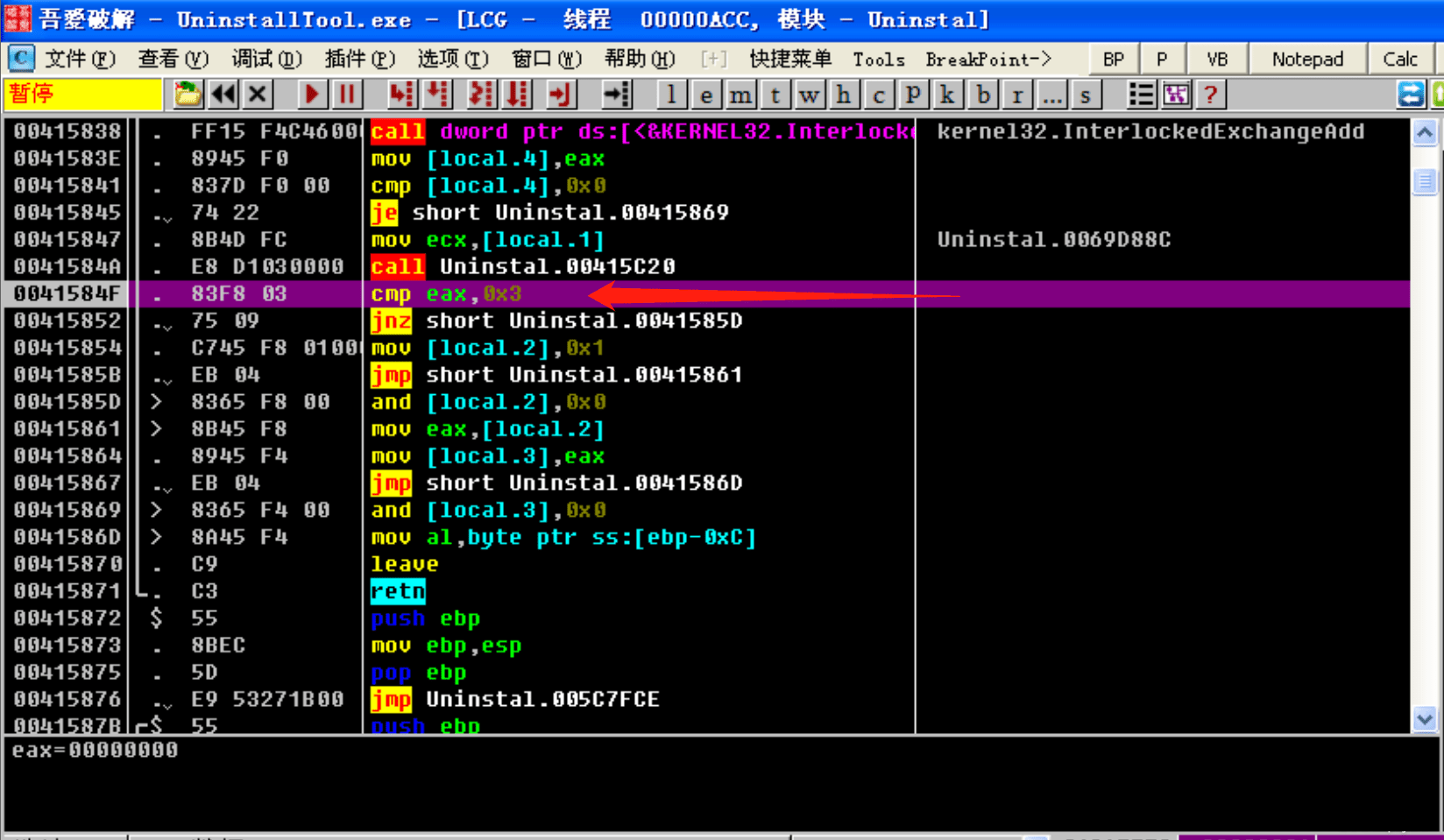Open the Log window with 'l' button
Image resolution: width=1444 pixels, height=840 pixels.
point(671,94)
